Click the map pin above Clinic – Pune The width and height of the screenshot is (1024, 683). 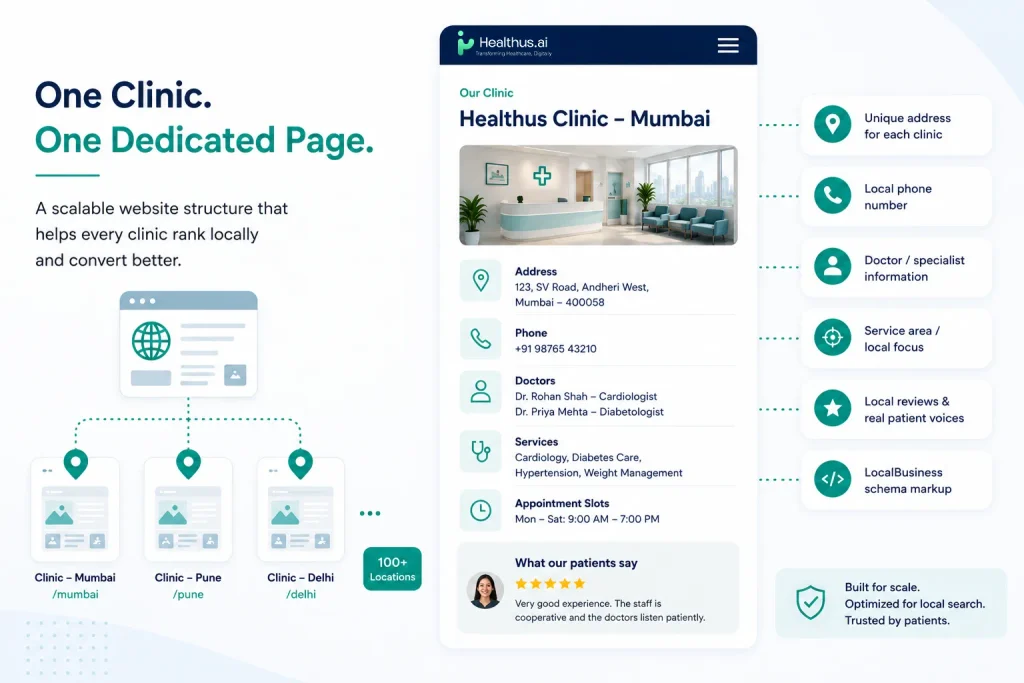point(188,464)
